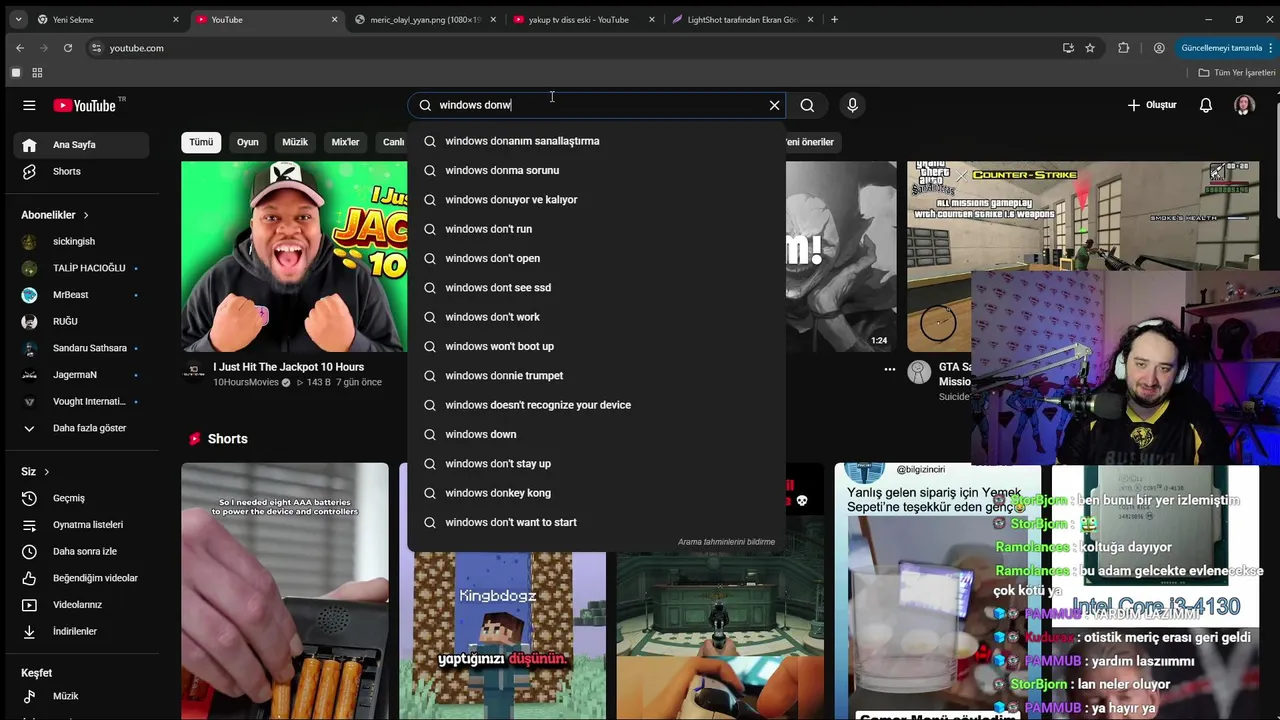1280x720 pixels.
Task: Open the Jackpot 10 Hours video thumbnail
Action: [x=294, y=257]
